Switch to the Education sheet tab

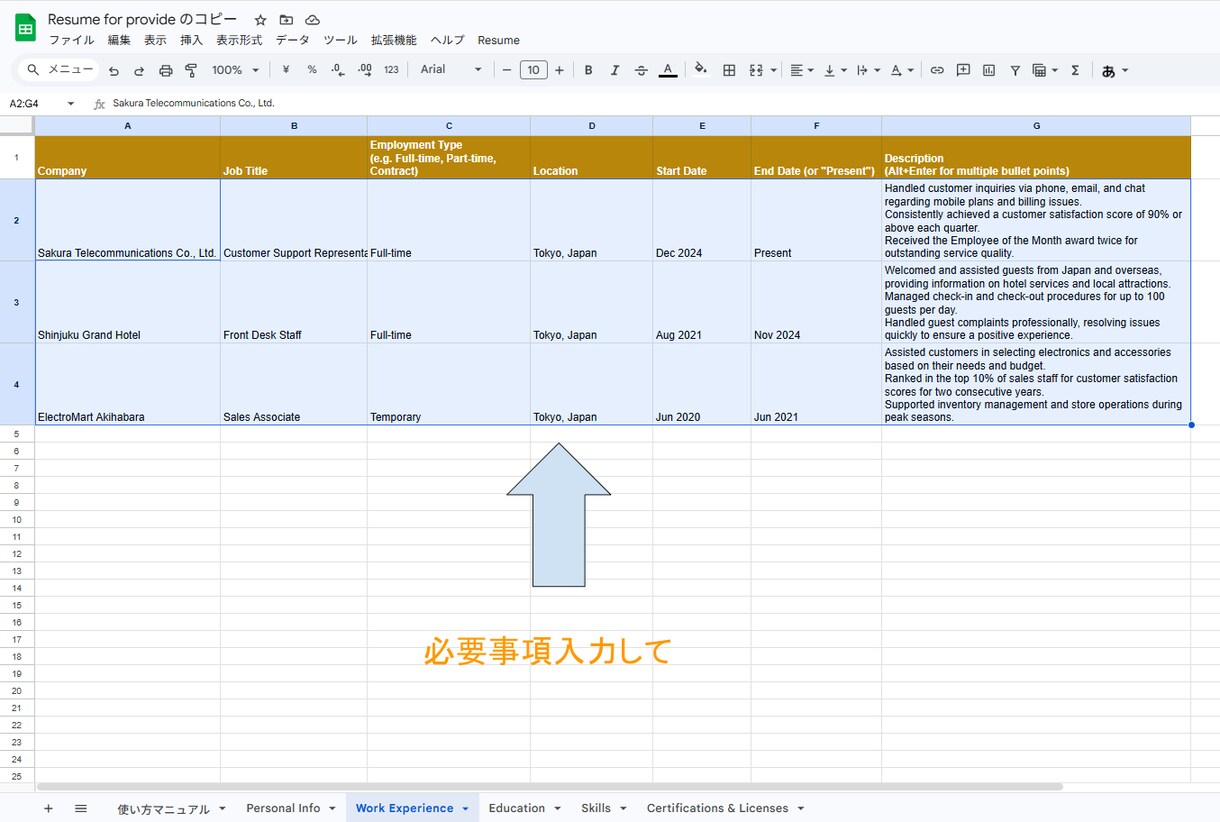pyautogui.click(x=524, y=808)
